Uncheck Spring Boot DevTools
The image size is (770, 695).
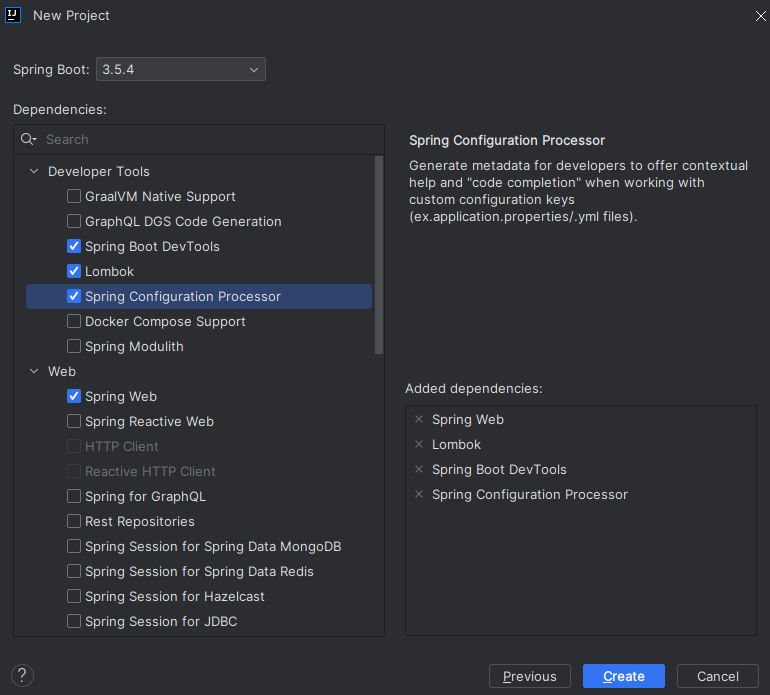(74, 246)
